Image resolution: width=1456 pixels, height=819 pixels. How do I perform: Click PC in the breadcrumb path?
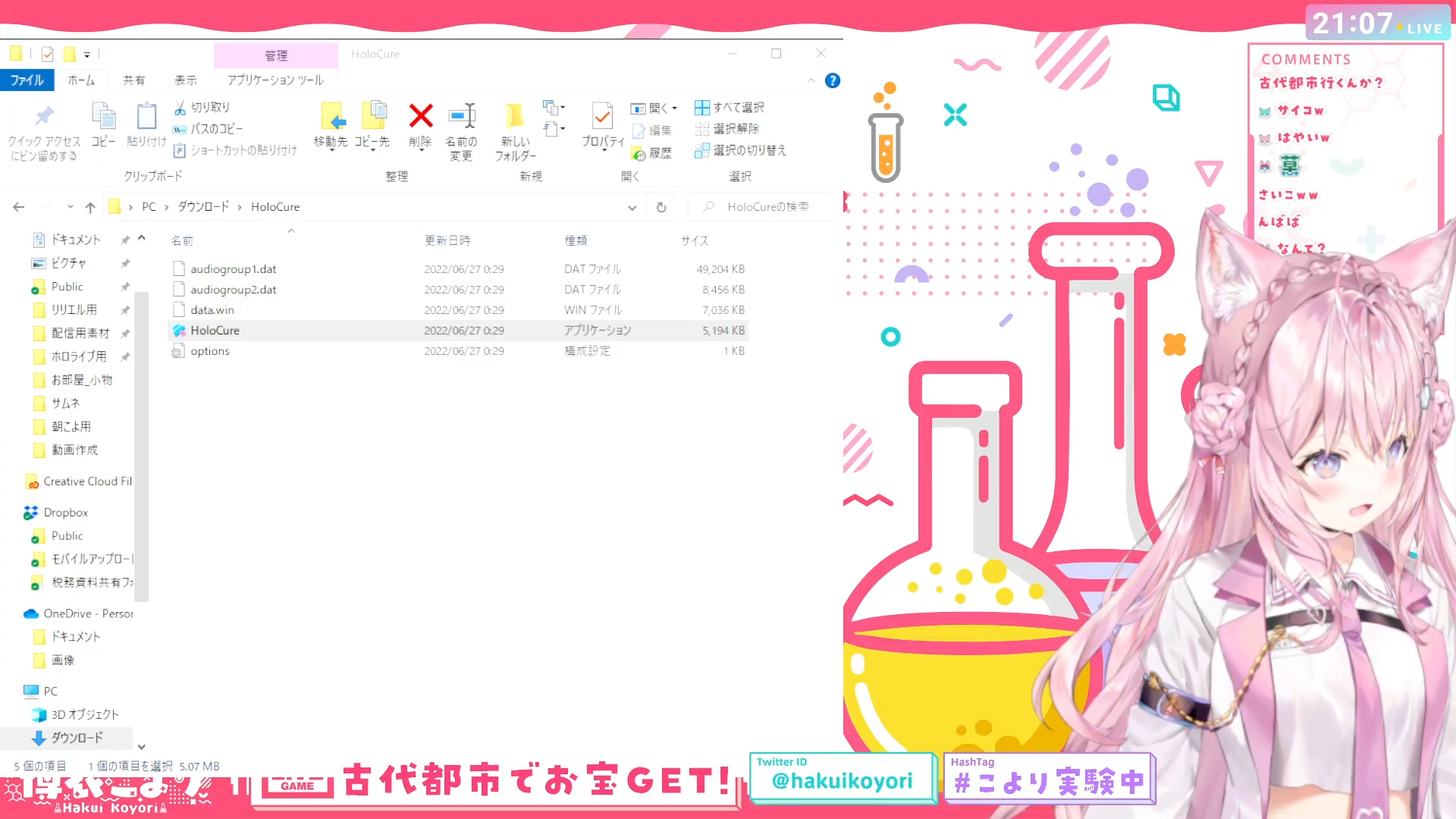[149, 207]
